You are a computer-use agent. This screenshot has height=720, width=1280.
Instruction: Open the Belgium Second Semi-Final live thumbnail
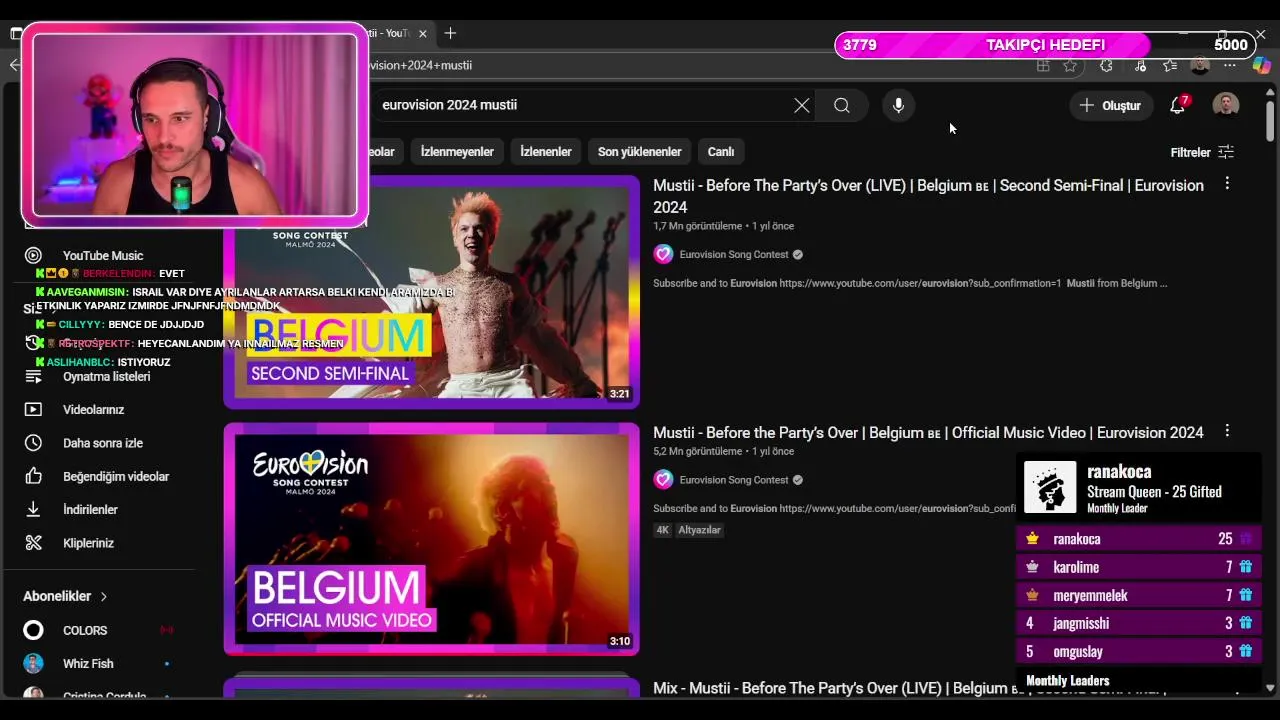coord(431,292)
